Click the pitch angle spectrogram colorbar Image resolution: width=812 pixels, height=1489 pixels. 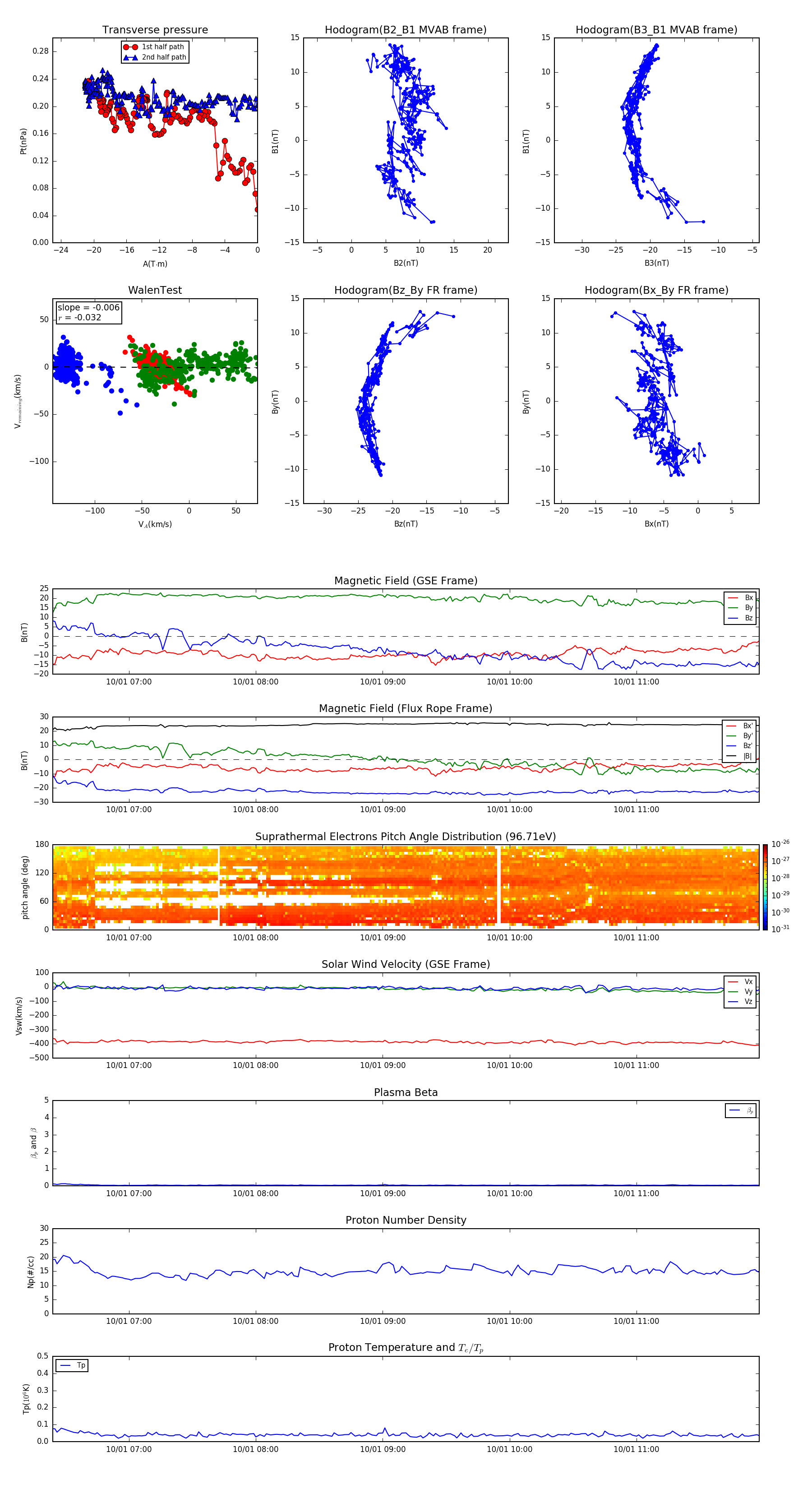765,887
